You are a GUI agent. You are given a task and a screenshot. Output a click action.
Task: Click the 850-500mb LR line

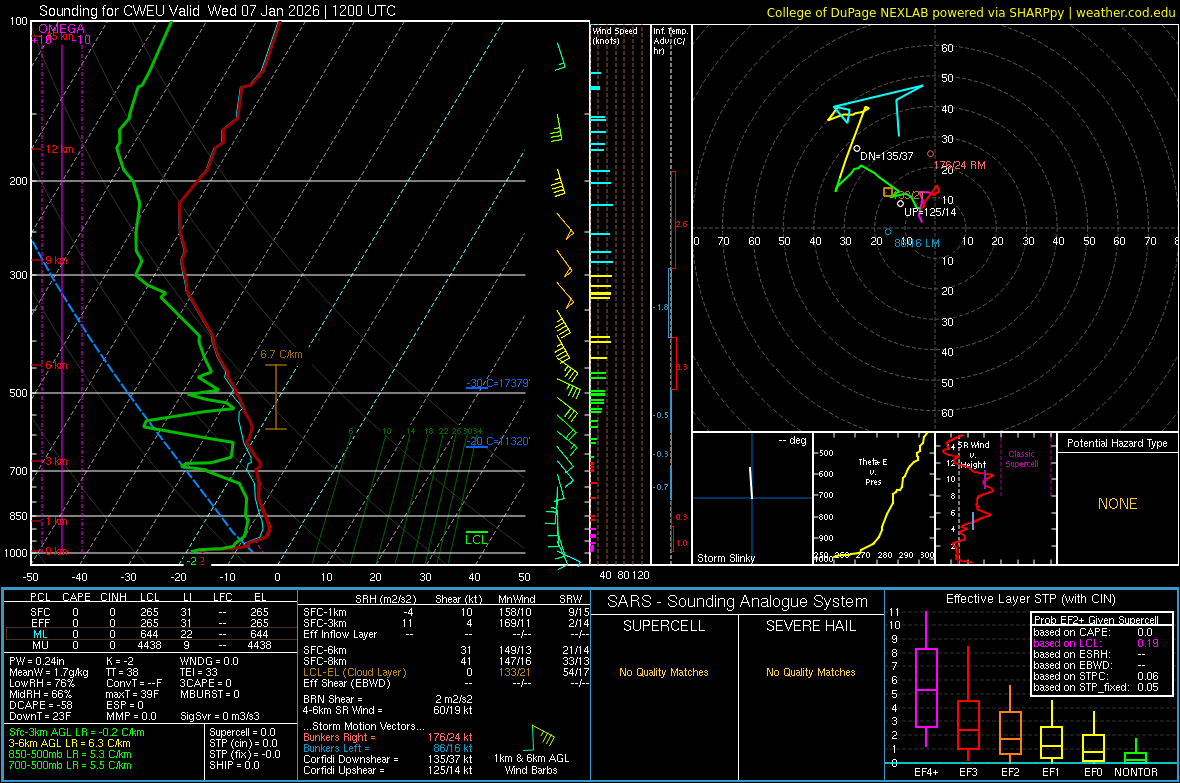(x=70, y=754)
